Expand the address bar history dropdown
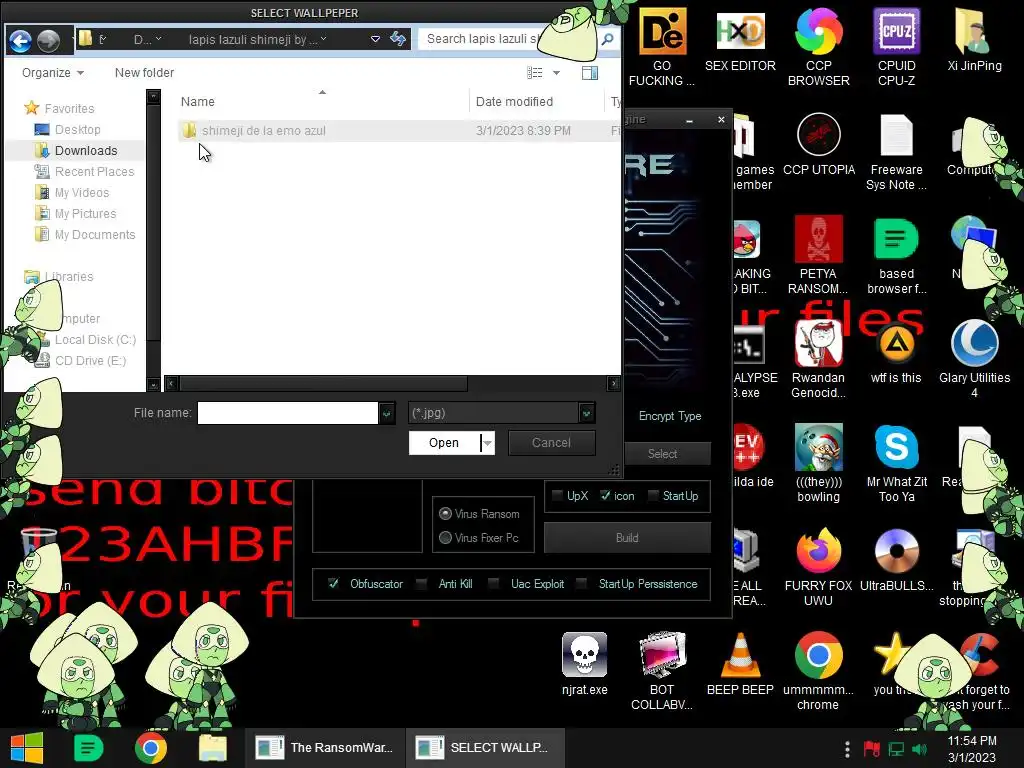1024x768 pixels. click(376, 39)
